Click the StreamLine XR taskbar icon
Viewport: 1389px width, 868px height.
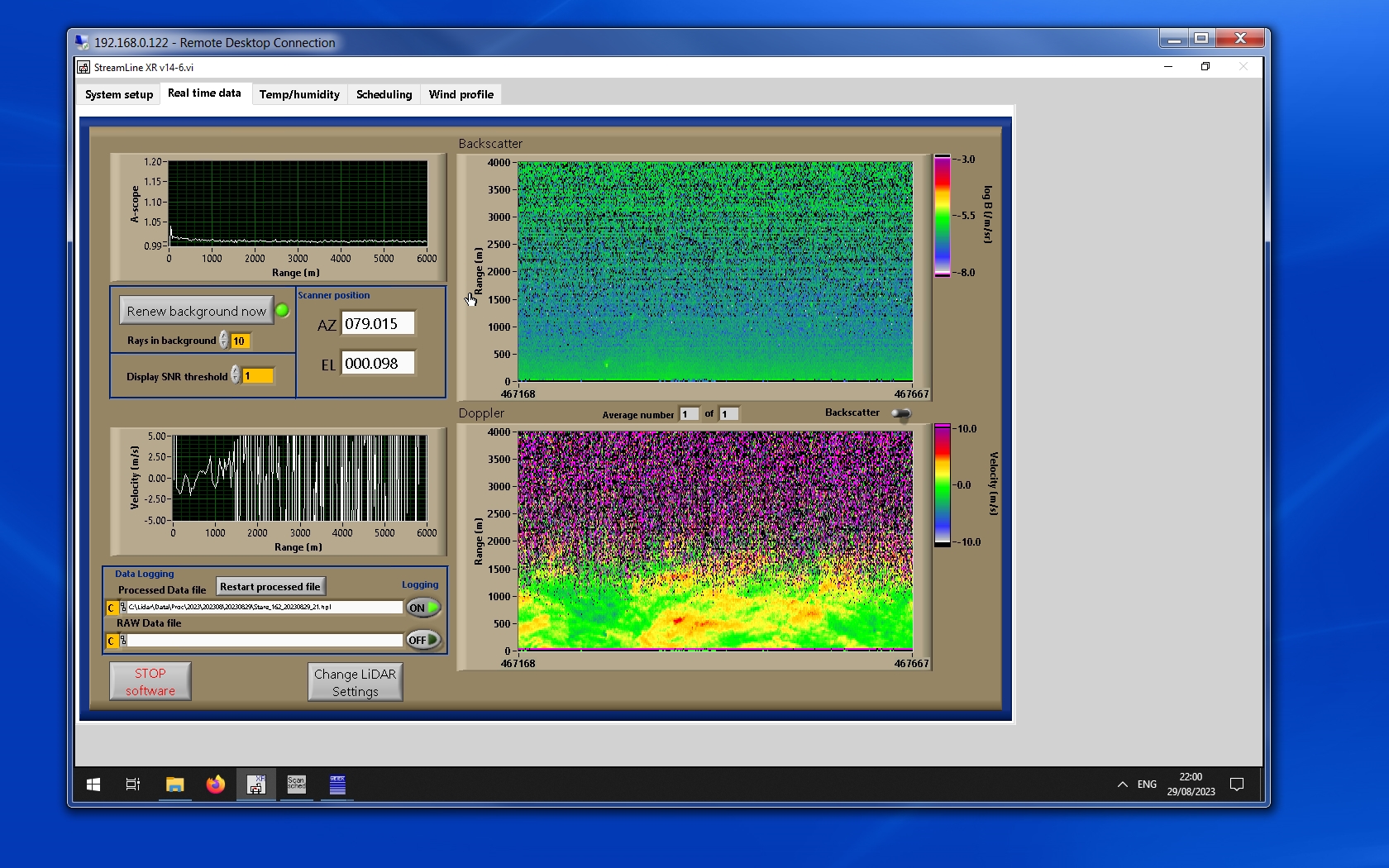255,784
